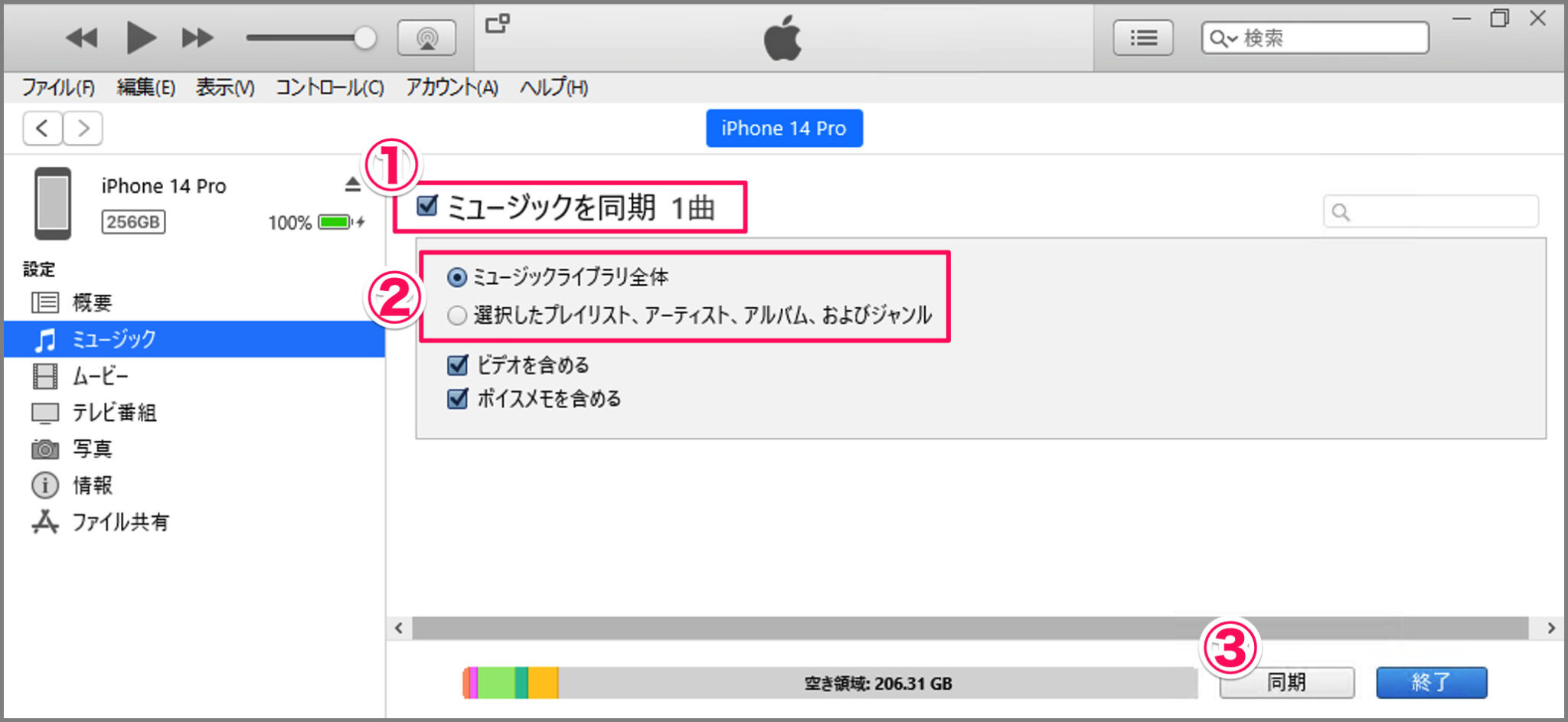Disable the ビデオを含める checkbox

coord(457,365)
